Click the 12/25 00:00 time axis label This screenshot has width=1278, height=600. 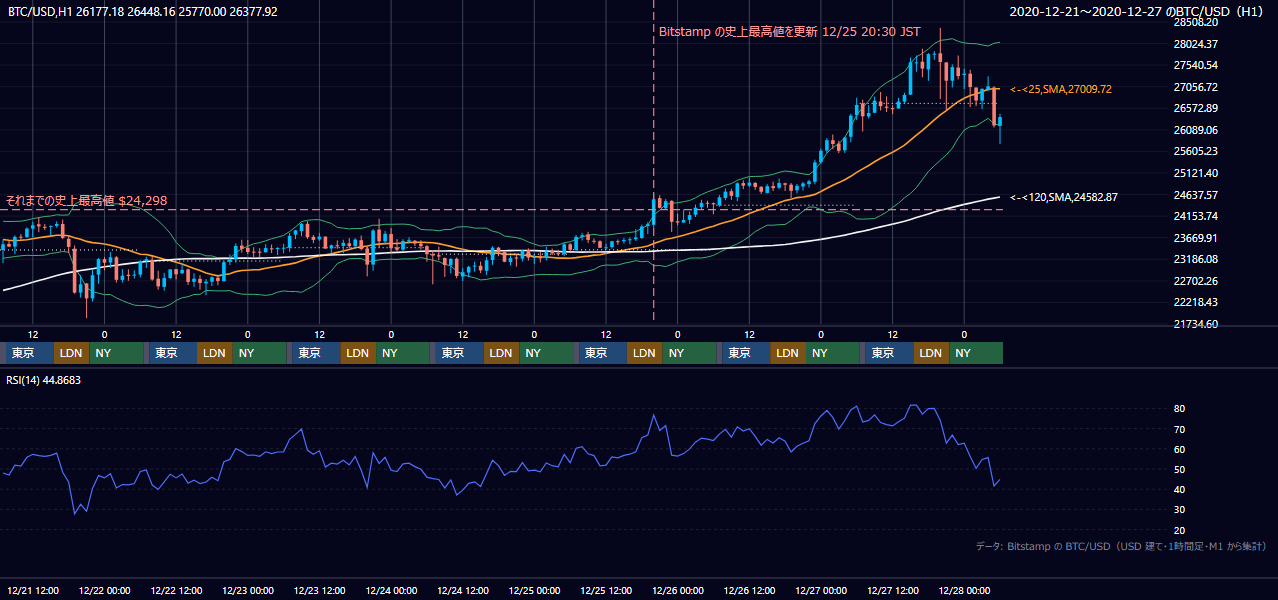coord(535,590)
